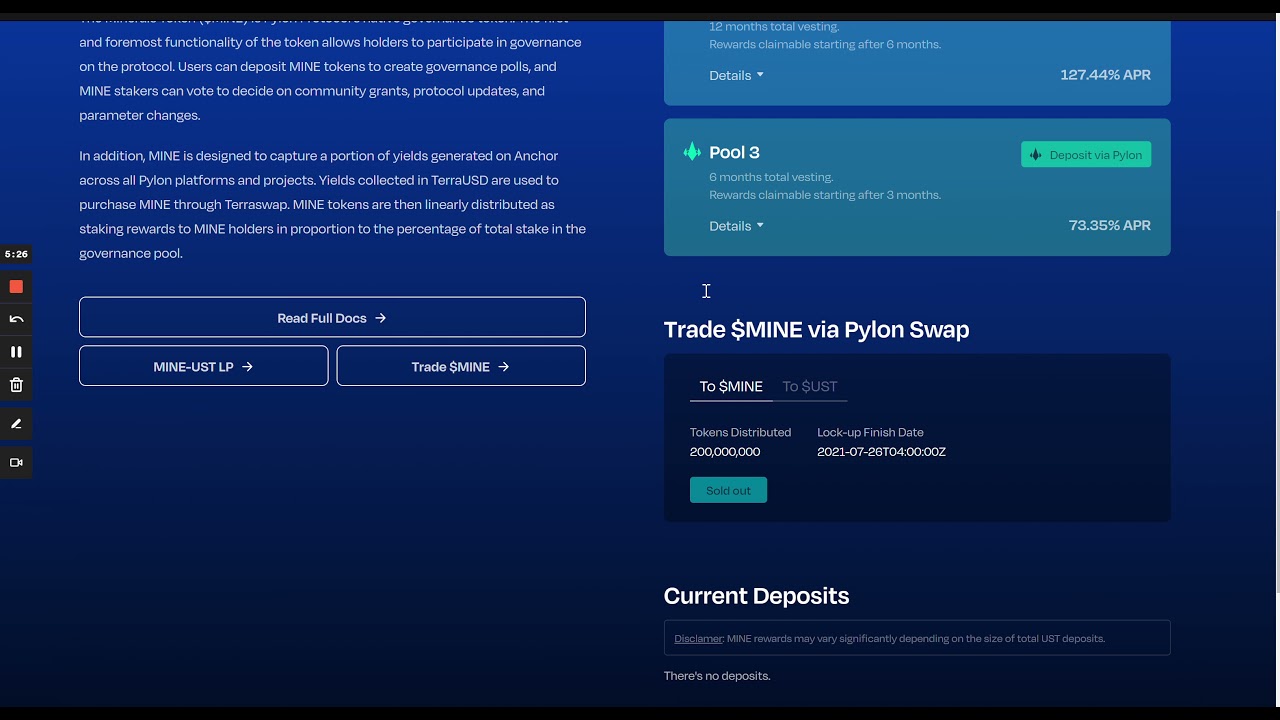Open Read Full Docs
The width and height of the screenshot is (1280, 720).
[332, 318]
